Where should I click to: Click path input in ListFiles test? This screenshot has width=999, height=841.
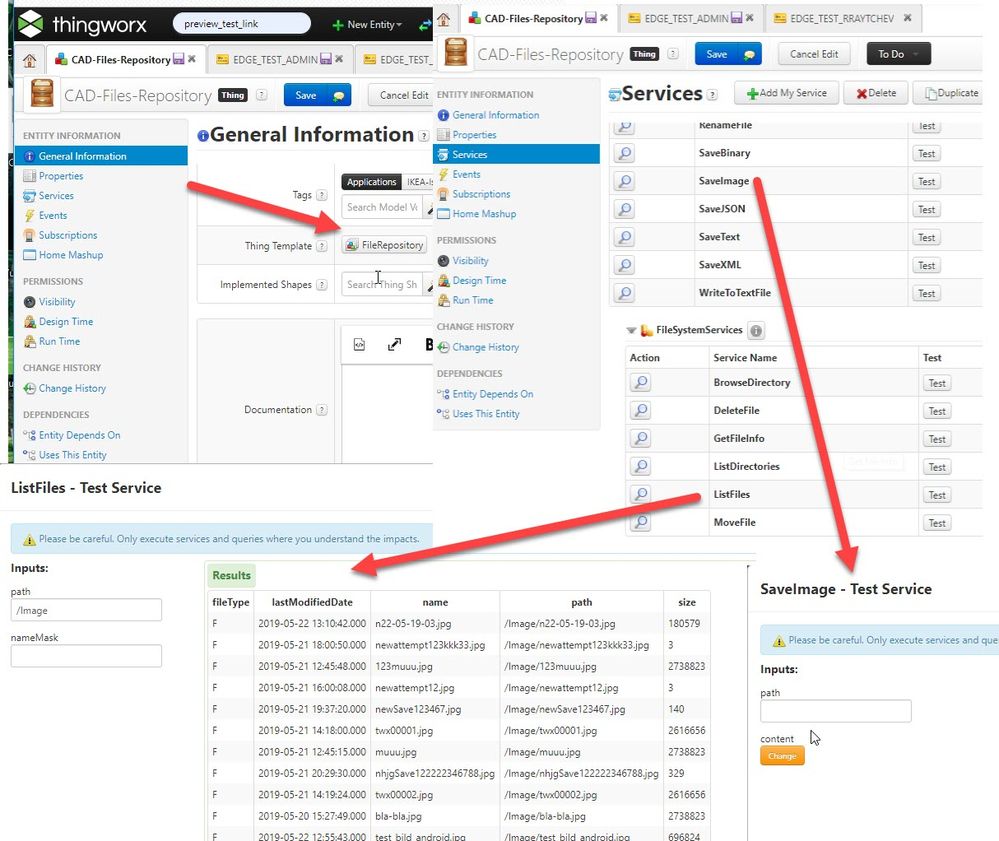click(86, 610)
